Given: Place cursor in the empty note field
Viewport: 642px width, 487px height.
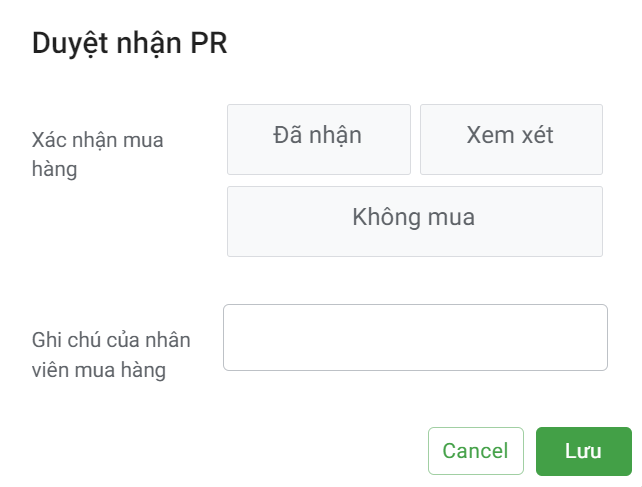Looking at the screenshot, I should tap(415, 338).
